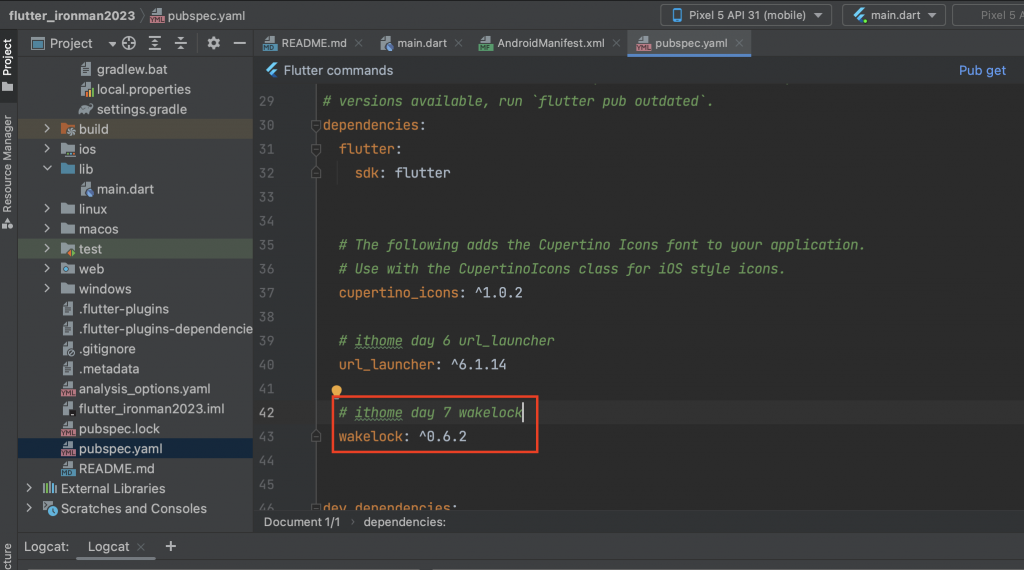Click the Flutter commands logo icon
Image resolution: width=1024 pixels, height=570 pixels.
pyautogui.click(x=272, y=70)
